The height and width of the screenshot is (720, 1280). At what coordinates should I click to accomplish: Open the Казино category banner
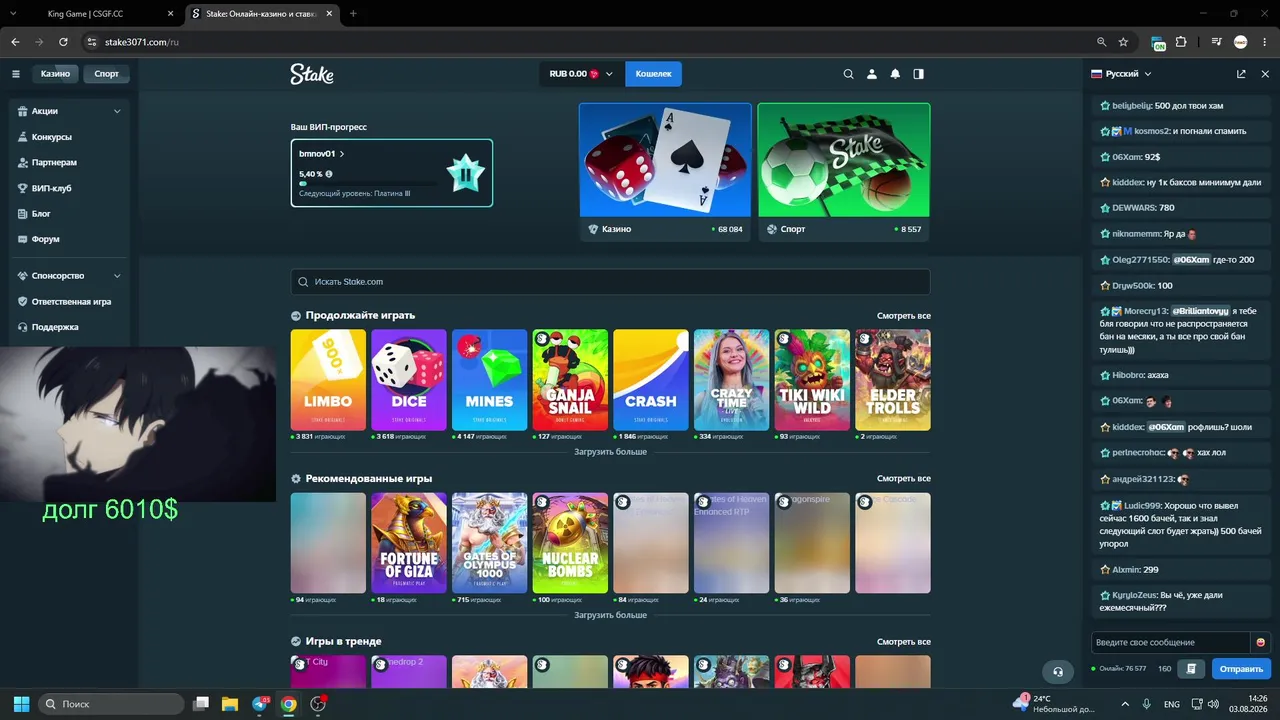click(x=665, y=172)
